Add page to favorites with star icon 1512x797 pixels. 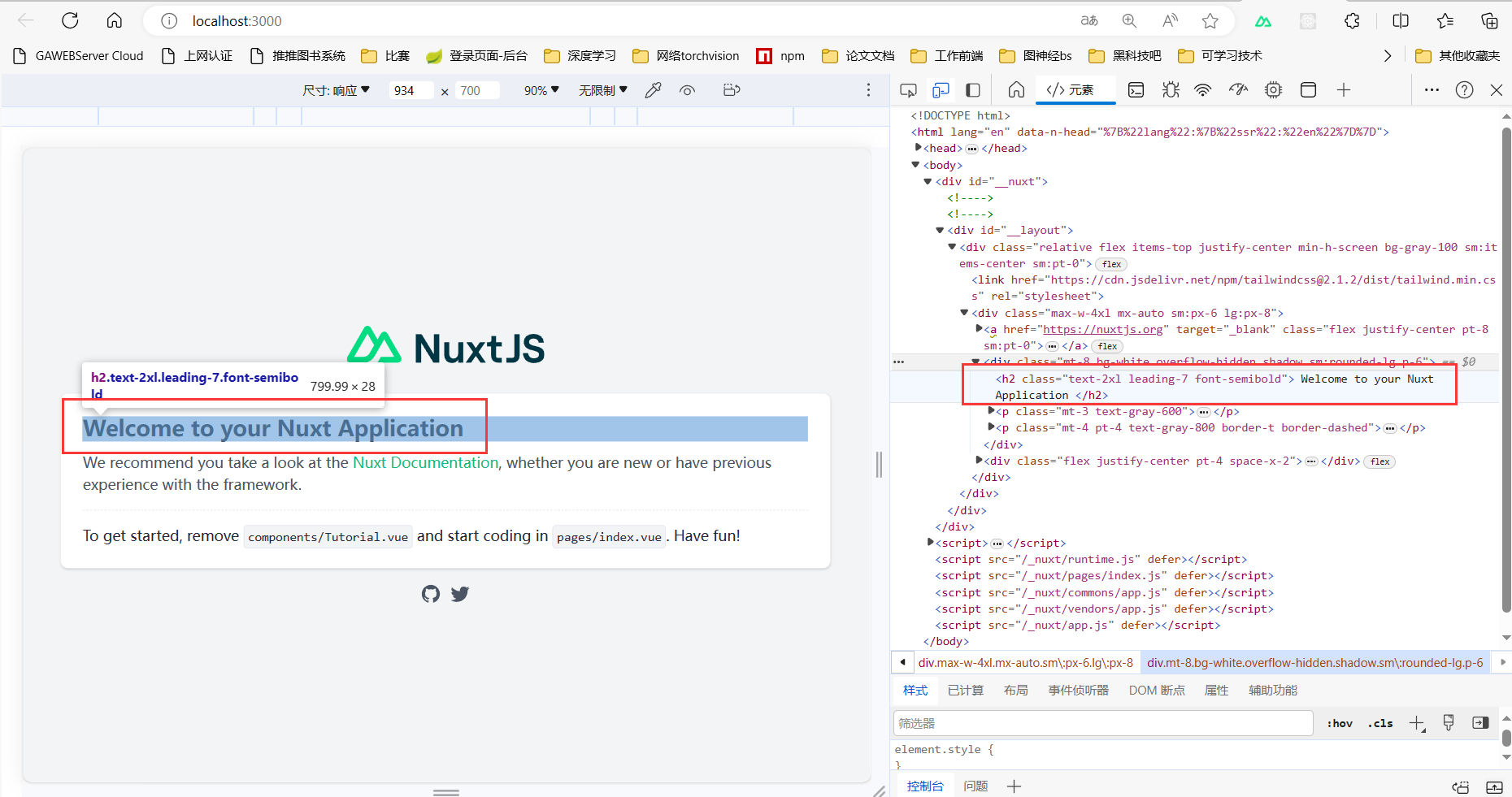1210,21
